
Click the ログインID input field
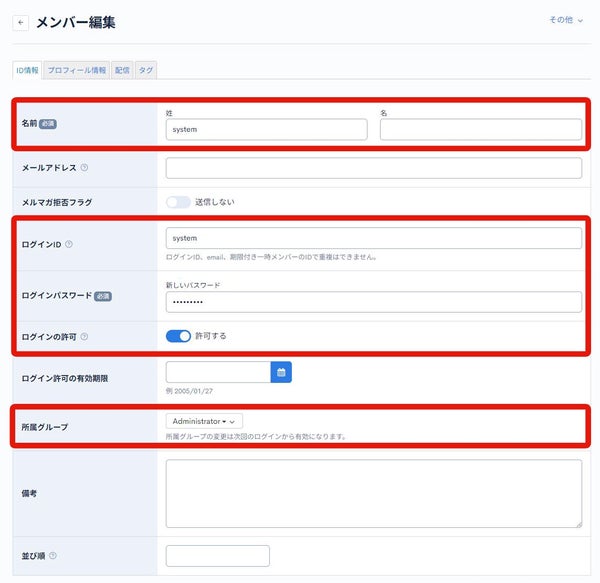[x=374, y=238]
